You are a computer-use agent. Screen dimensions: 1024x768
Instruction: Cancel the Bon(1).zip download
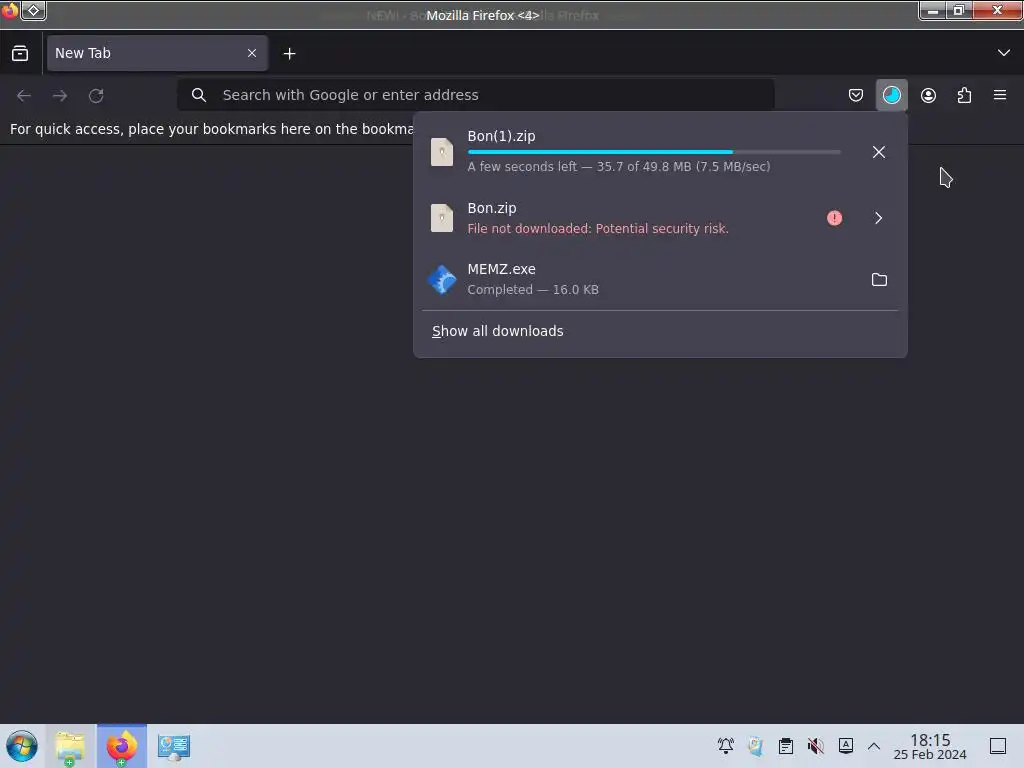(878, 152)
